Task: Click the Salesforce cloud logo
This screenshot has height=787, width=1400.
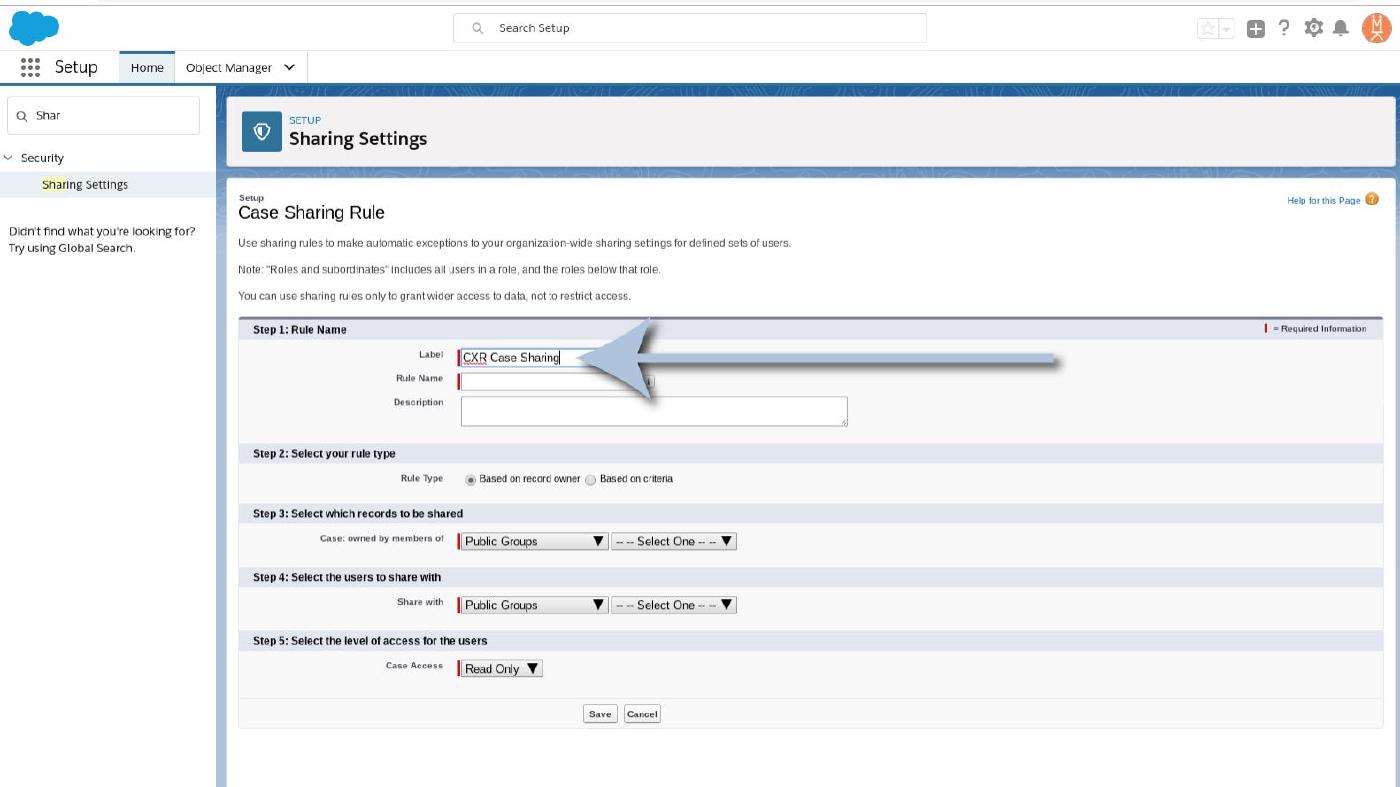Action: point(34,28)
